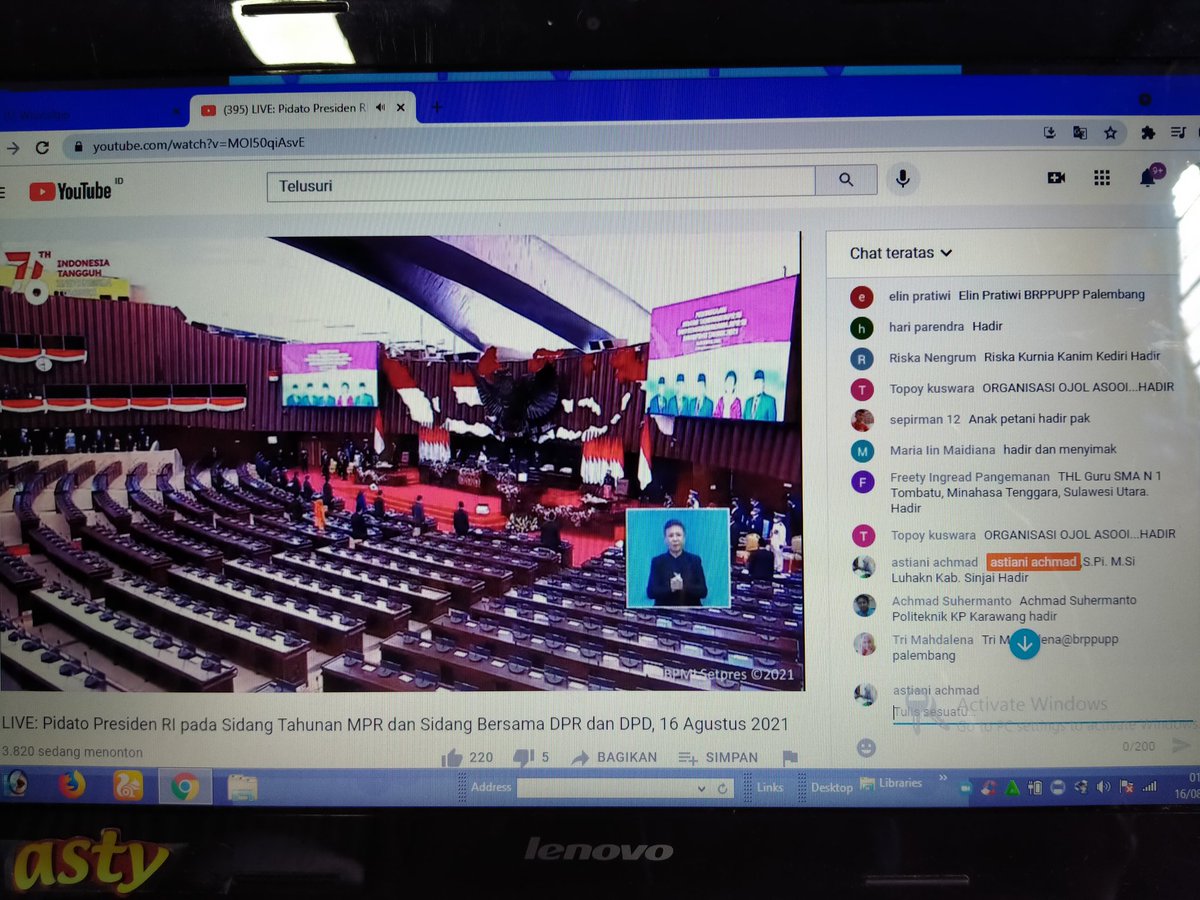The width and height of the screenshot is (1200, 900).
Task: Click Riska Nengrum's chat username
Action: pos(932,357)
